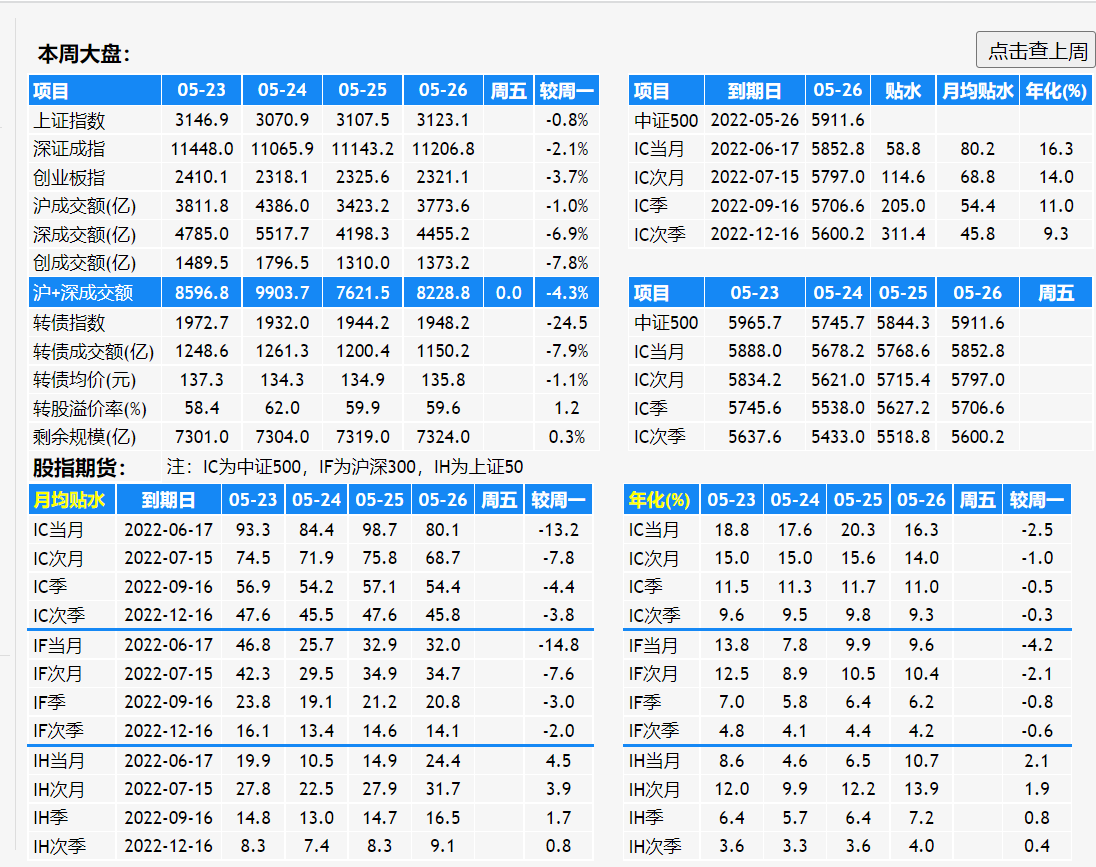Viewport: 1096px width, 867px height.
Task: Select 中证500 expiry date 2022-05-26
Action: (x=754, y=120)
